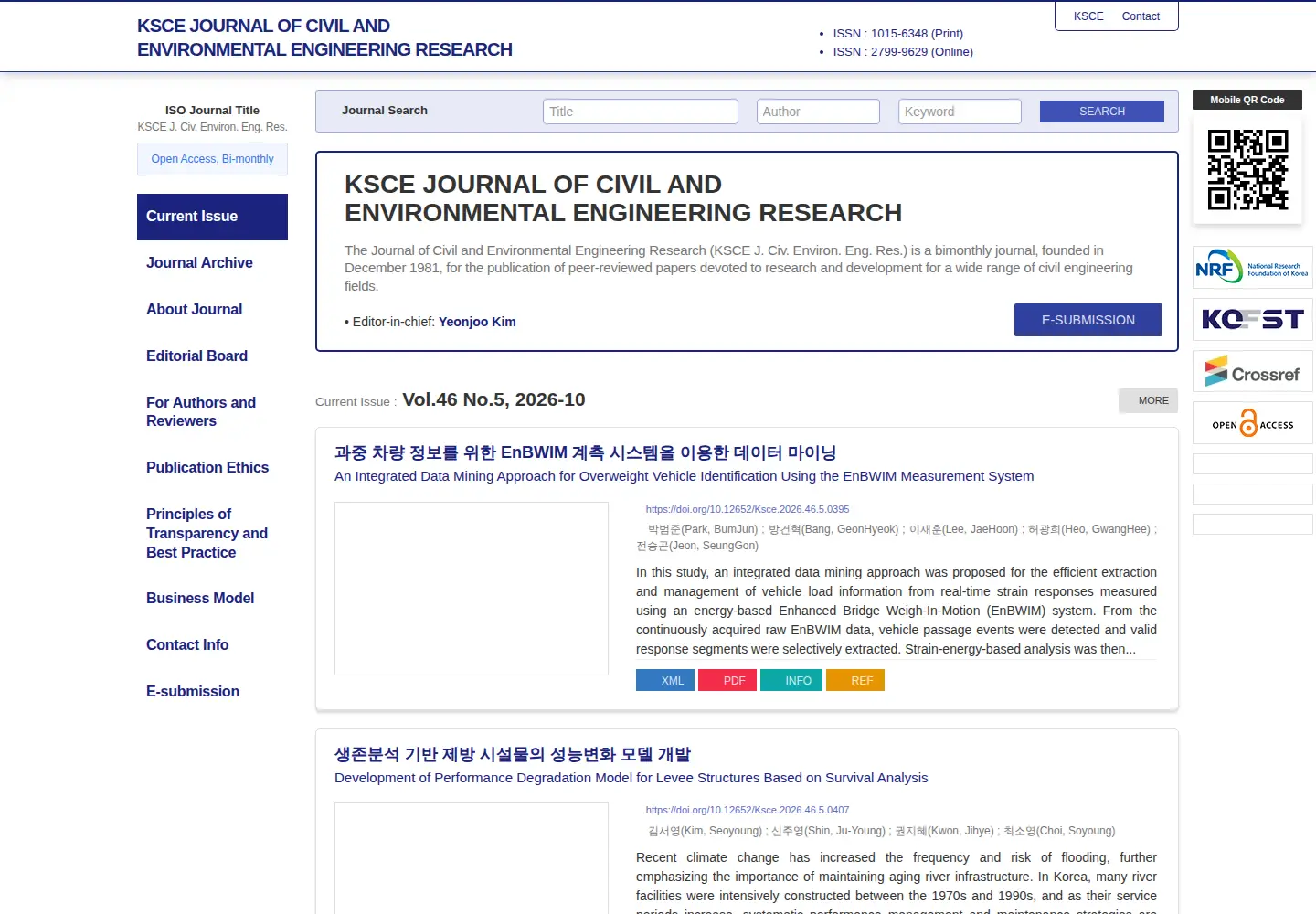
Task: Download PDF of the EnBWIM article
Action: tap(727, 680)
